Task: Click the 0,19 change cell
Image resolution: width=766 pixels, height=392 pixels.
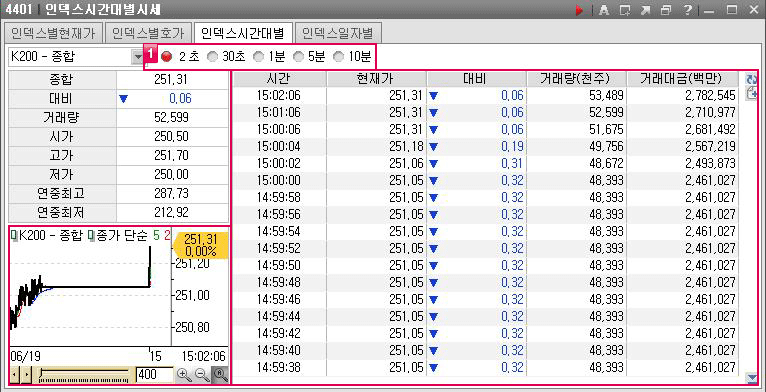Action: 477,146
